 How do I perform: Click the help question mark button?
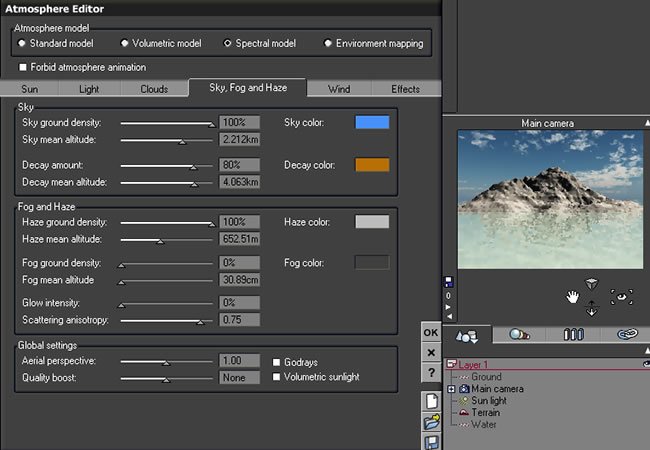(431, 373)
